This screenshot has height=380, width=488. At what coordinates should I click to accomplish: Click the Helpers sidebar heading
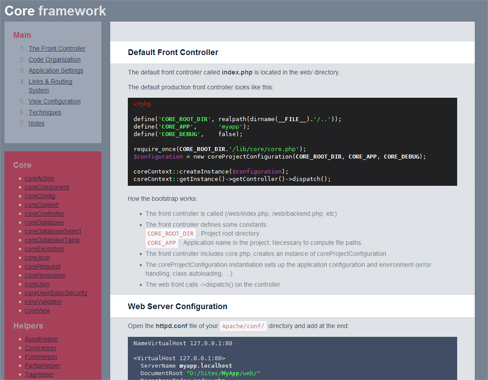pyautogui.click(x=28, y=326)
